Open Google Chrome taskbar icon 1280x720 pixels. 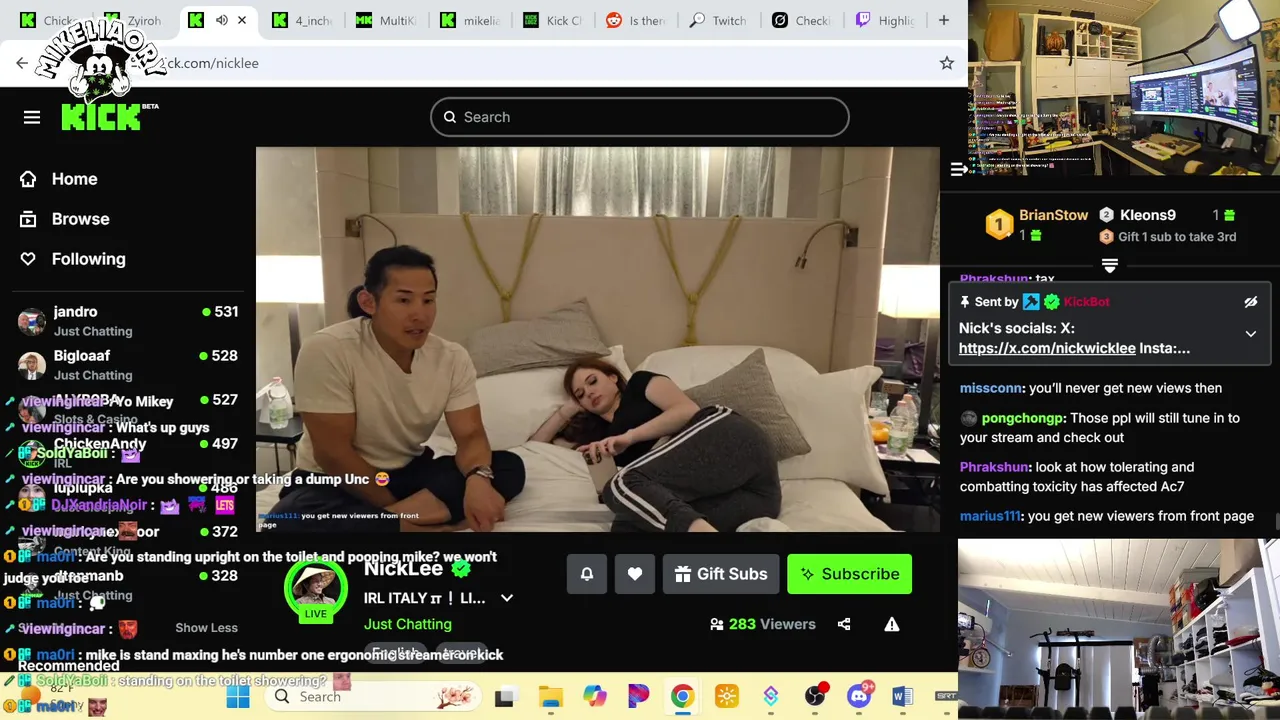682,697
